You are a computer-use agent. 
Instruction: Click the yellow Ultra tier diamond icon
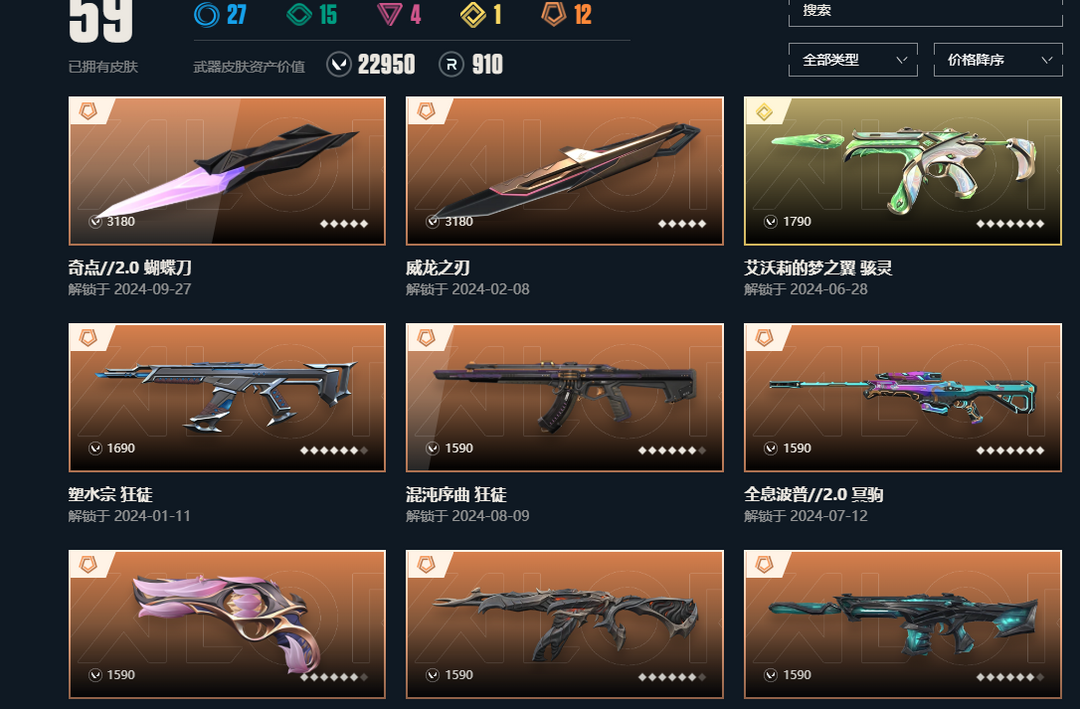point(473,15)
